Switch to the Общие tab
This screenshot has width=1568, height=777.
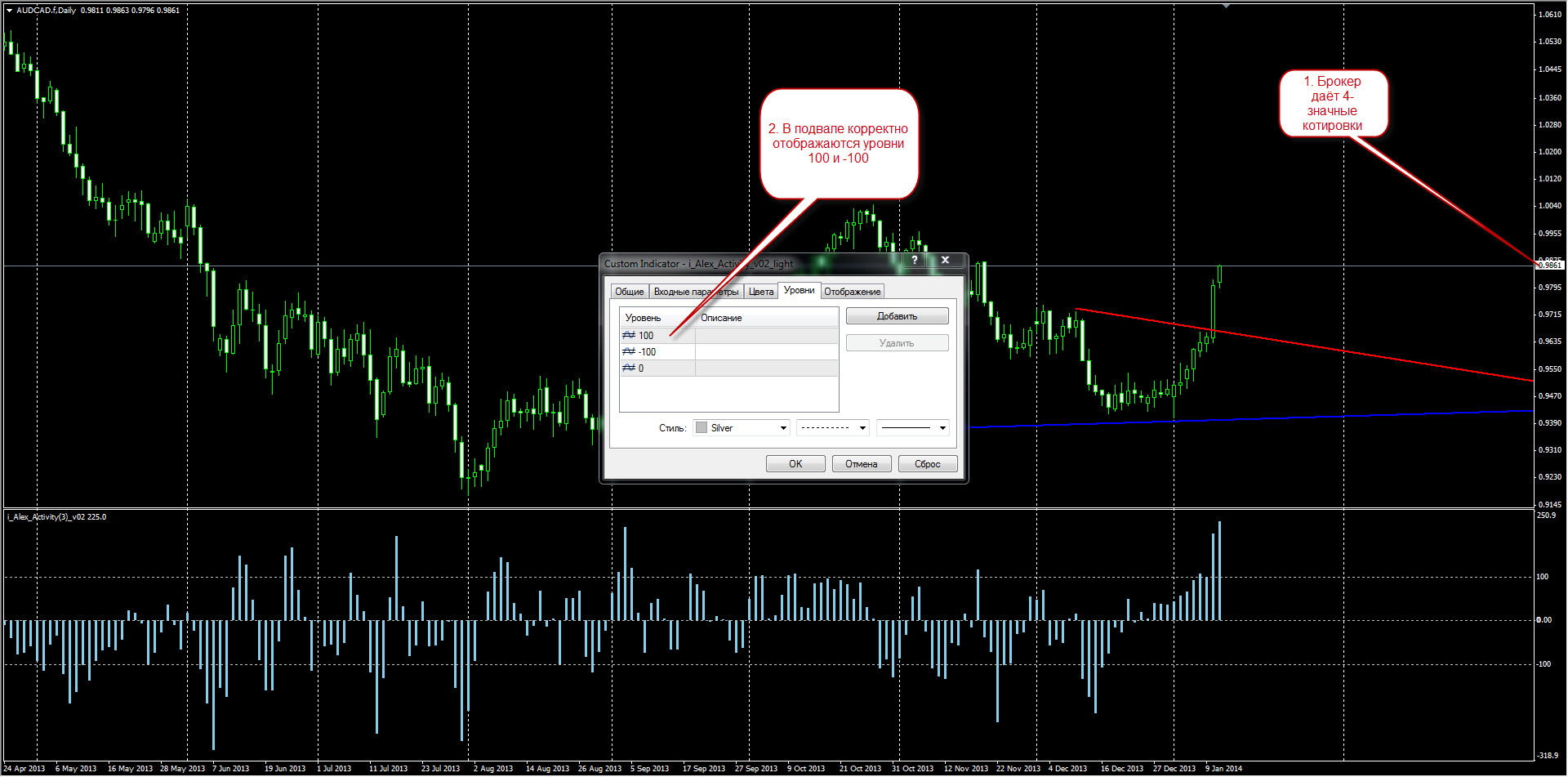coord(629,292)
